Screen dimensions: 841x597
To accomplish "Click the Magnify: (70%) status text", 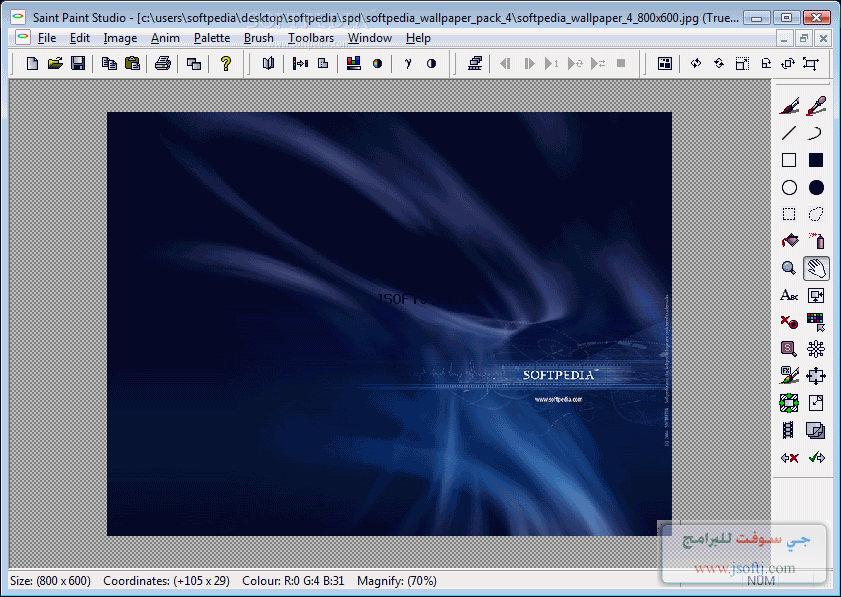I will coord(397,581).
